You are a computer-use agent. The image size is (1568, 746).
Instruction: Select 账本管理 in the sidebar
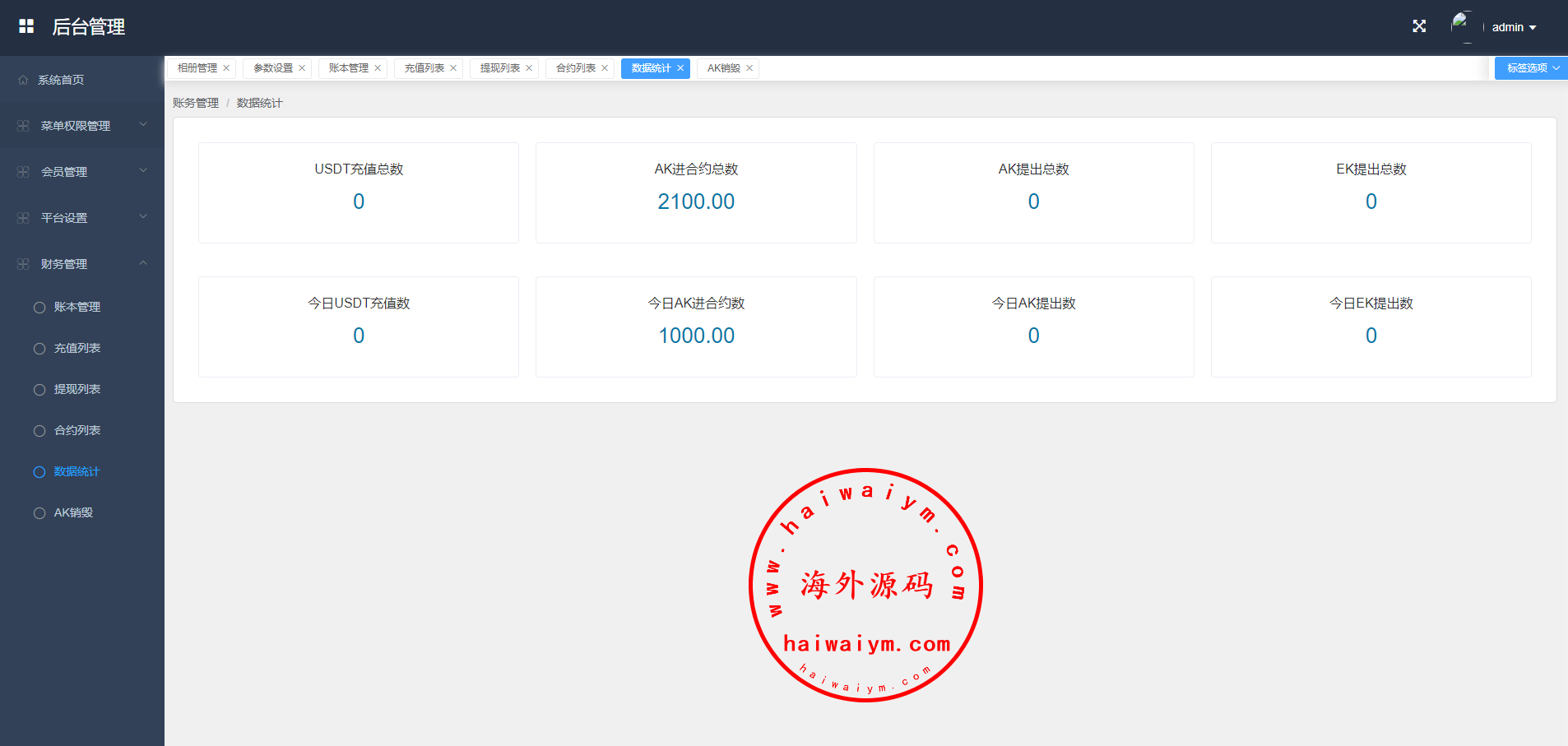(x=77, y=307)
